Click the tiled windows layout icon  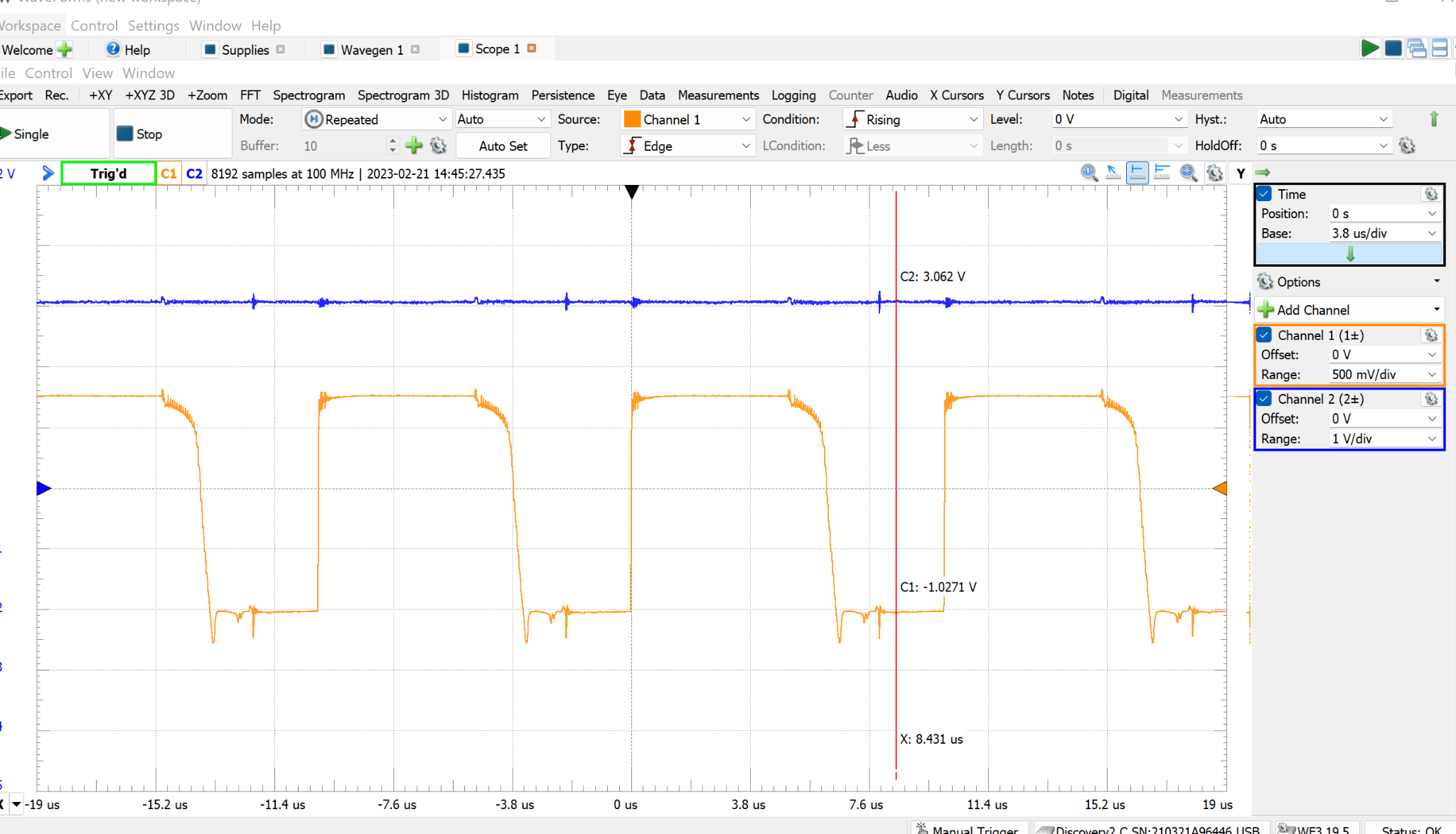(x=1440, y=48)
